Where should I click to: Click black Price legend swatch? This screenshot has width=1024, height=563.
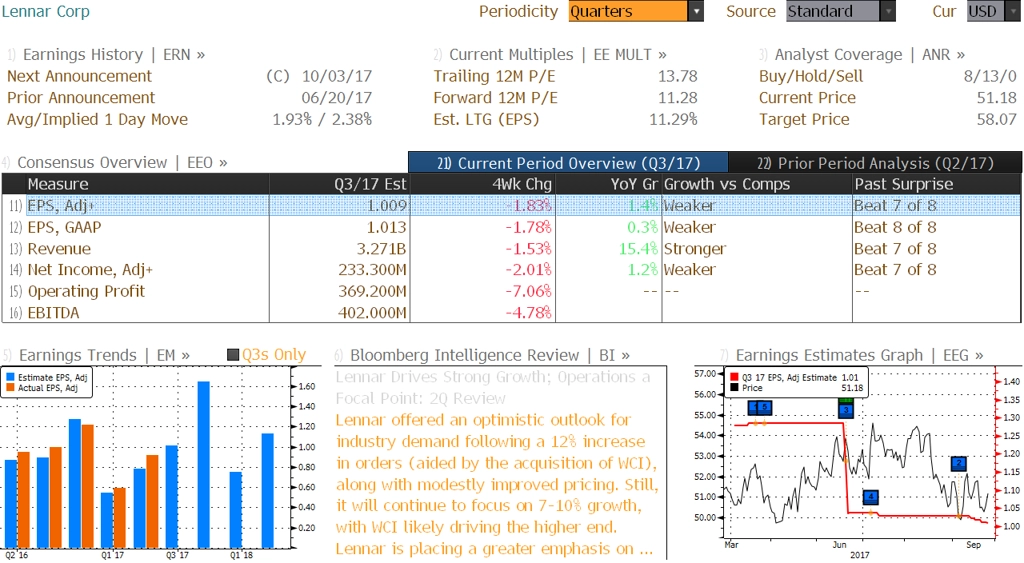[734, 388]
